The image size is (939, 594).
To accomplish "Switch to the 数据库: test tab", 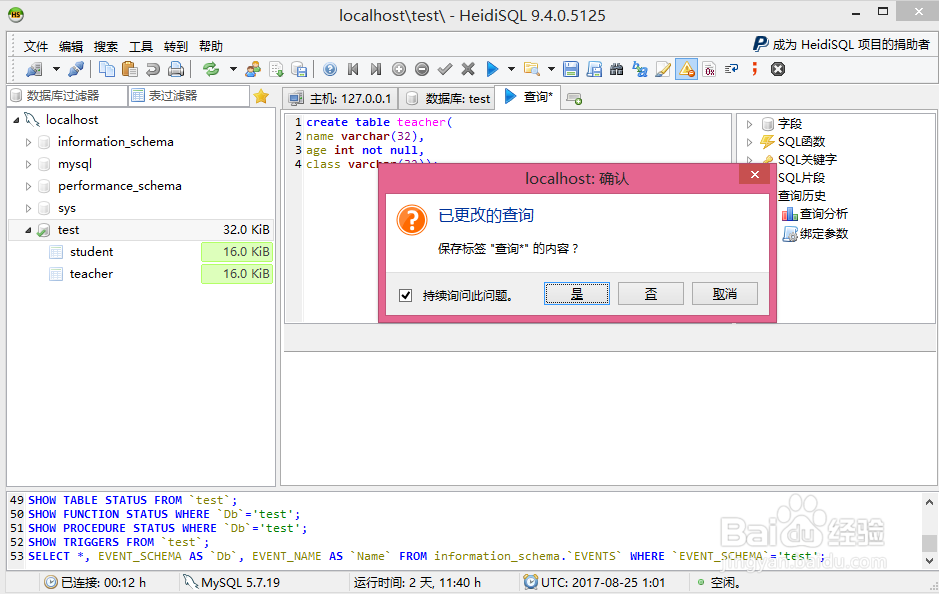I will [447, 98].
